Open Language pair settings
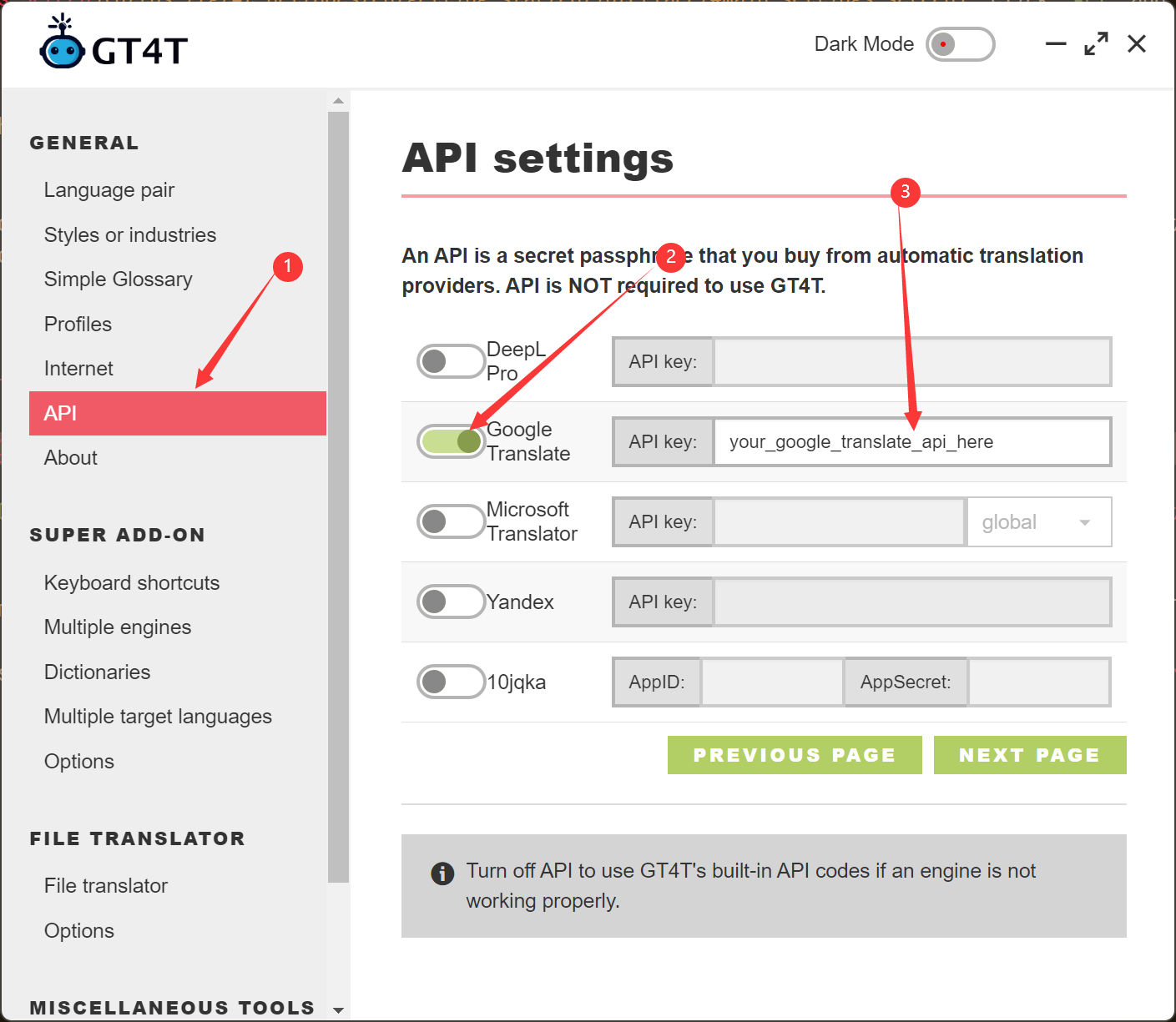Image resolution: width=1176 pixels, height=1022 pixels. pos(109,190)
